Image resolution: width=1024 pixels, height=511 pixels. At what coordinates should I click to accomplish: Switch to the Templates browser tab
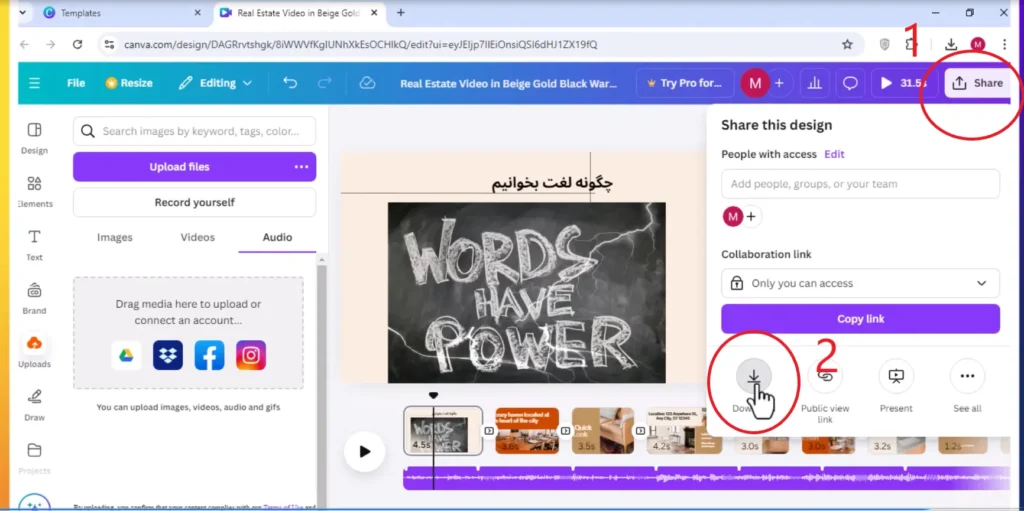tap(123, 12)
